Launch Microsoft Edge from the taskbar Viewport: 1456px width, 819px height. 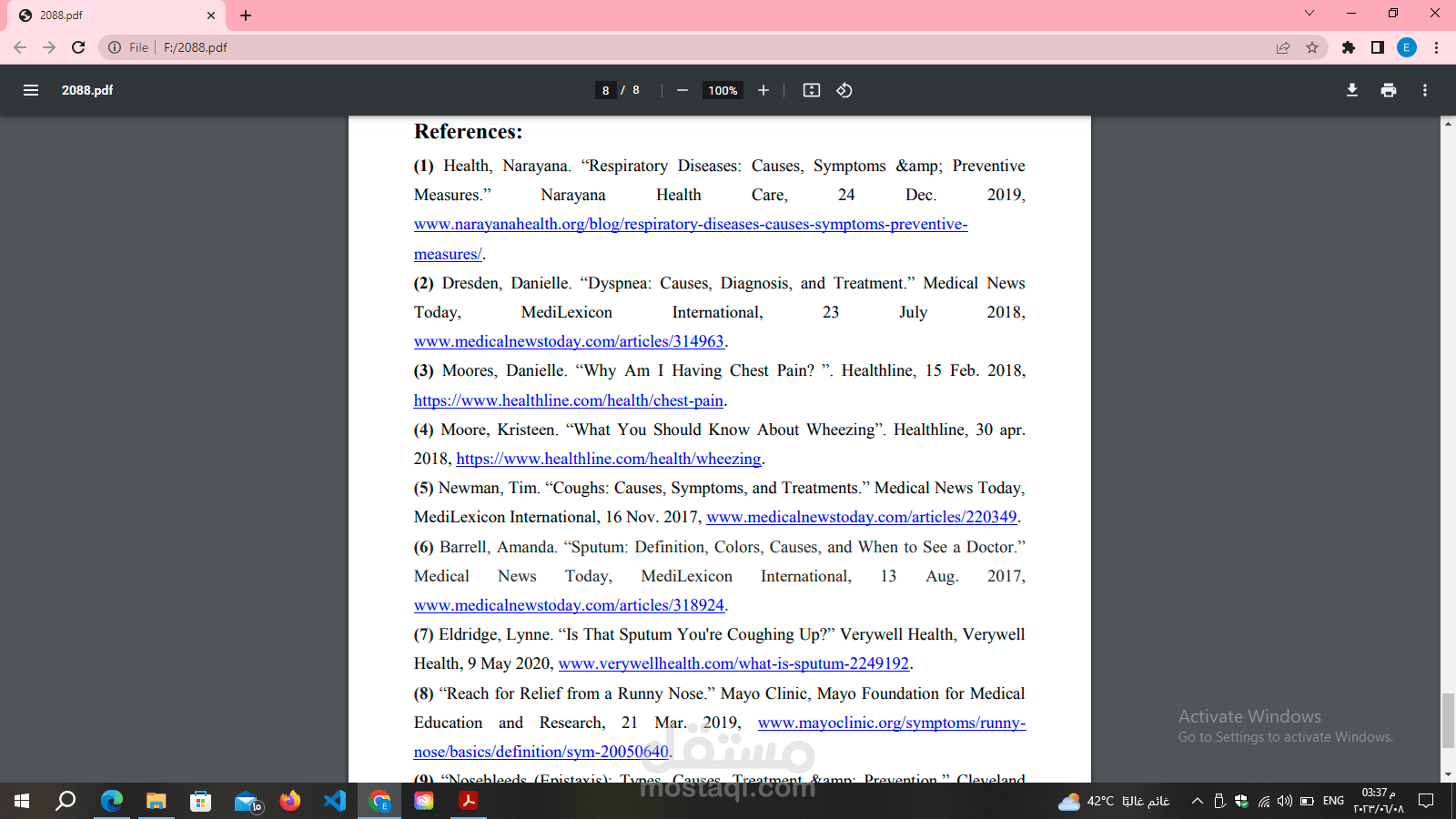[x=112, y=801]
